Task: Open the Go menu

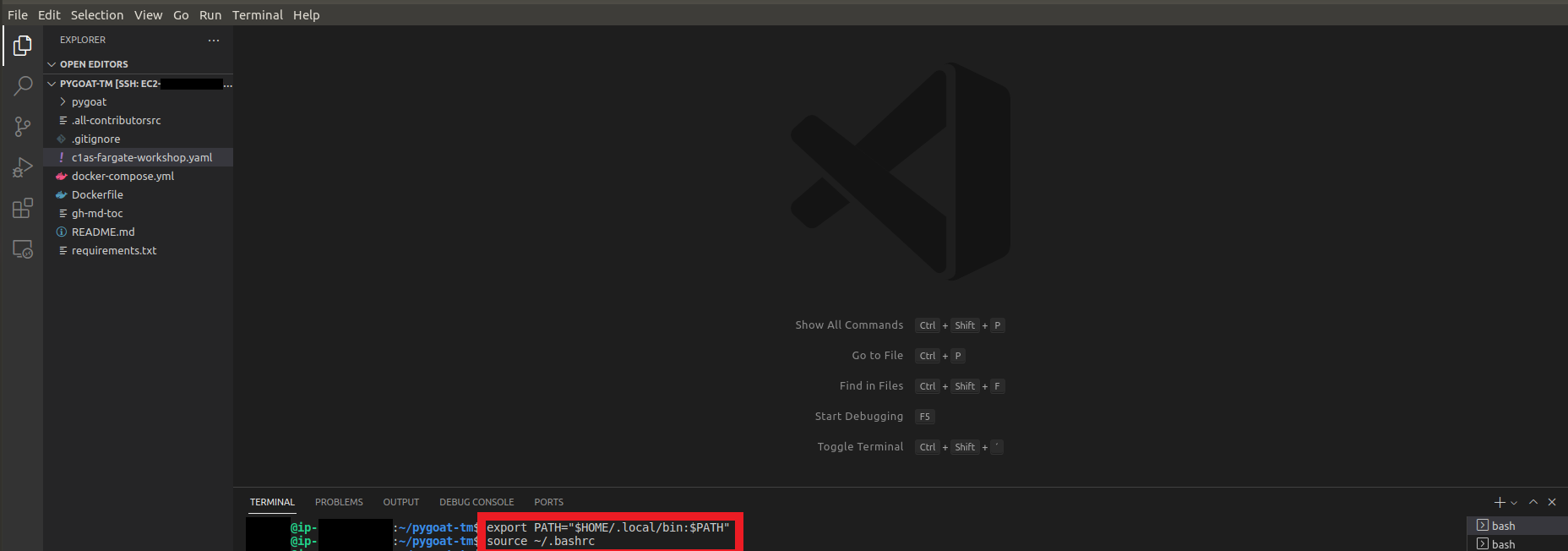Action: coord(181,14)
